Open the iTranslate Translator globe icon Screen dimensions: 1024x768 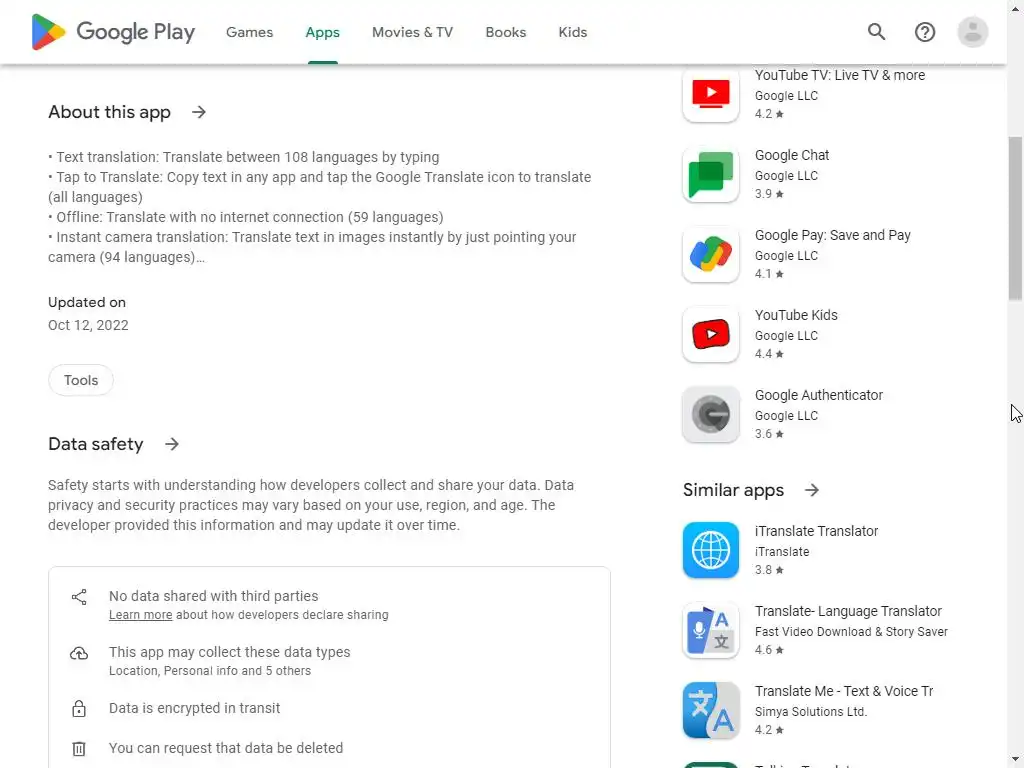point(711,550)
